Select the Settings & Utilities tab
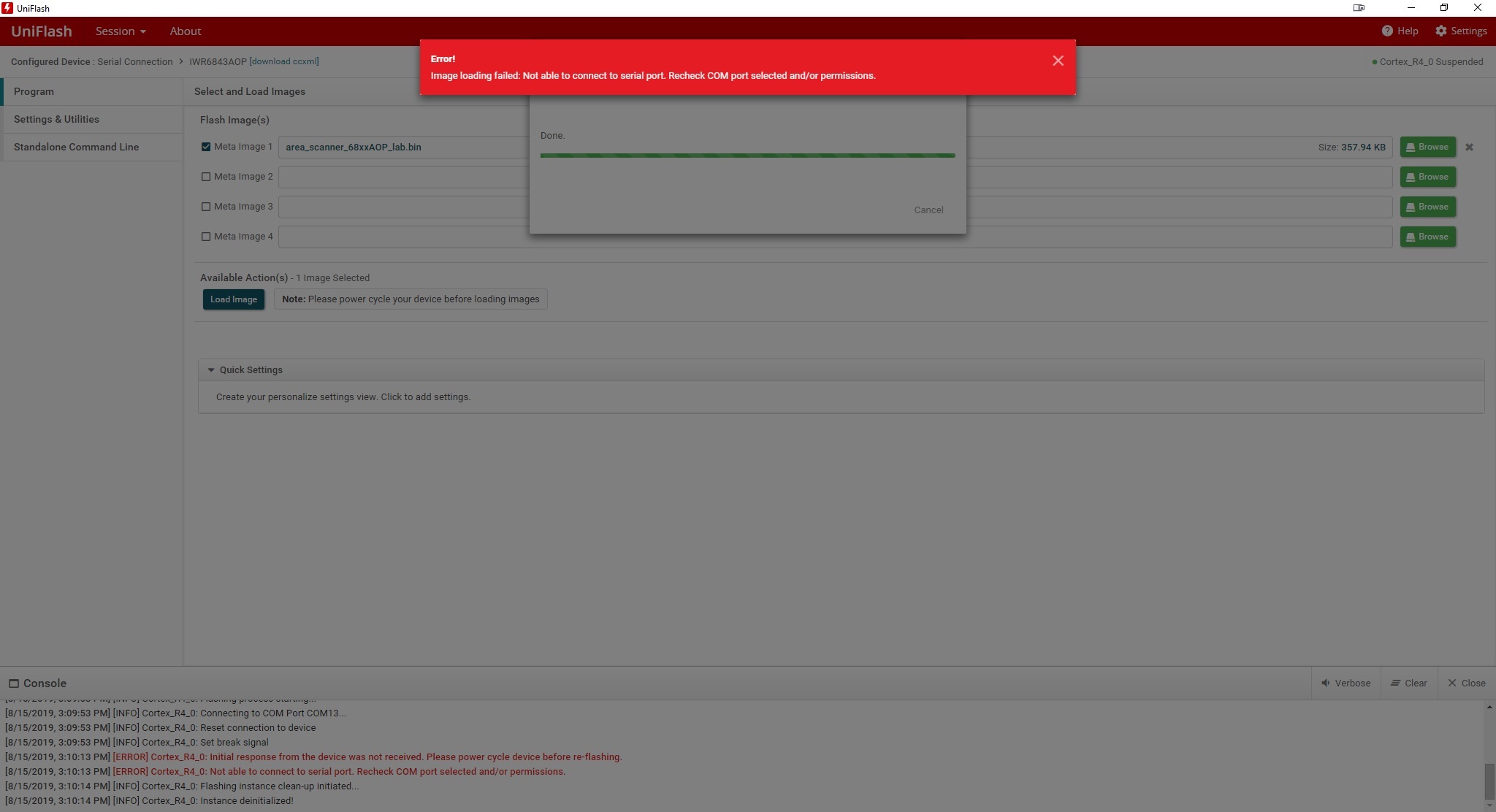Image resolution: width=1496 pixels, height=812 pixels. tap(56, 119)
